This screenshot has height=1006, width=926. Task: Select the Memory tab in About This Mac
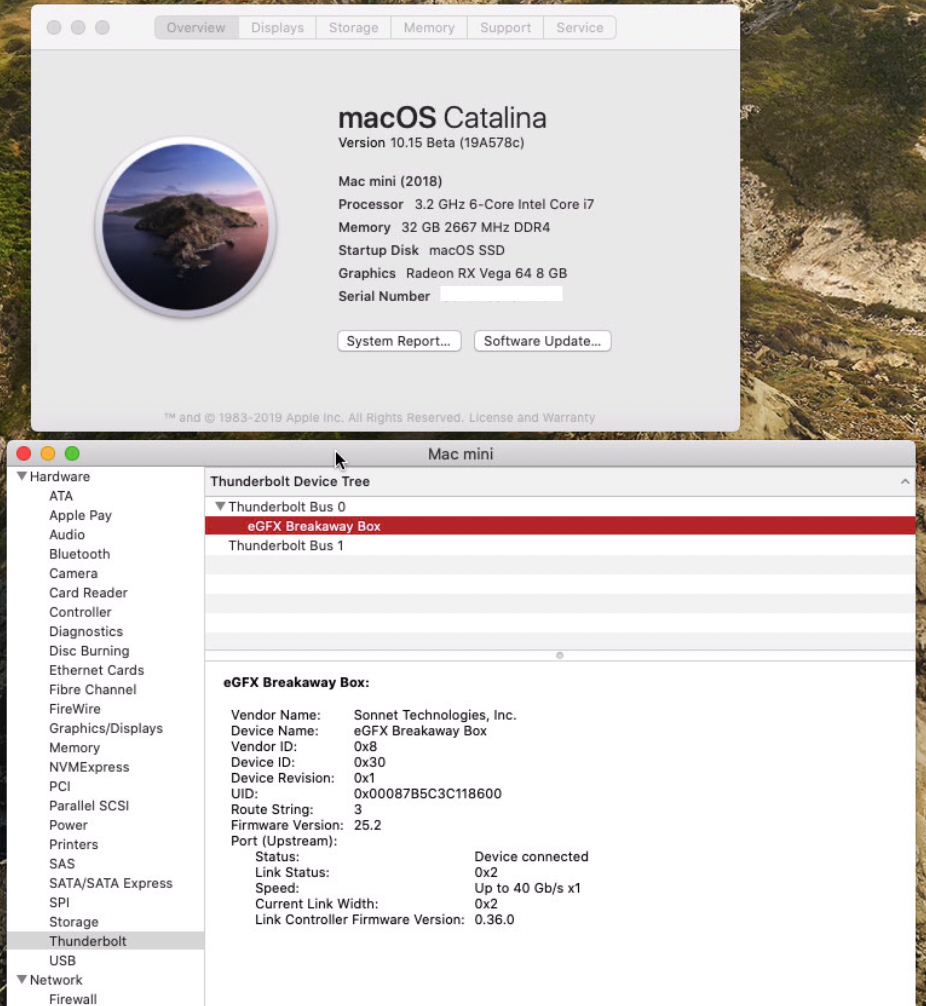point(429,28)
